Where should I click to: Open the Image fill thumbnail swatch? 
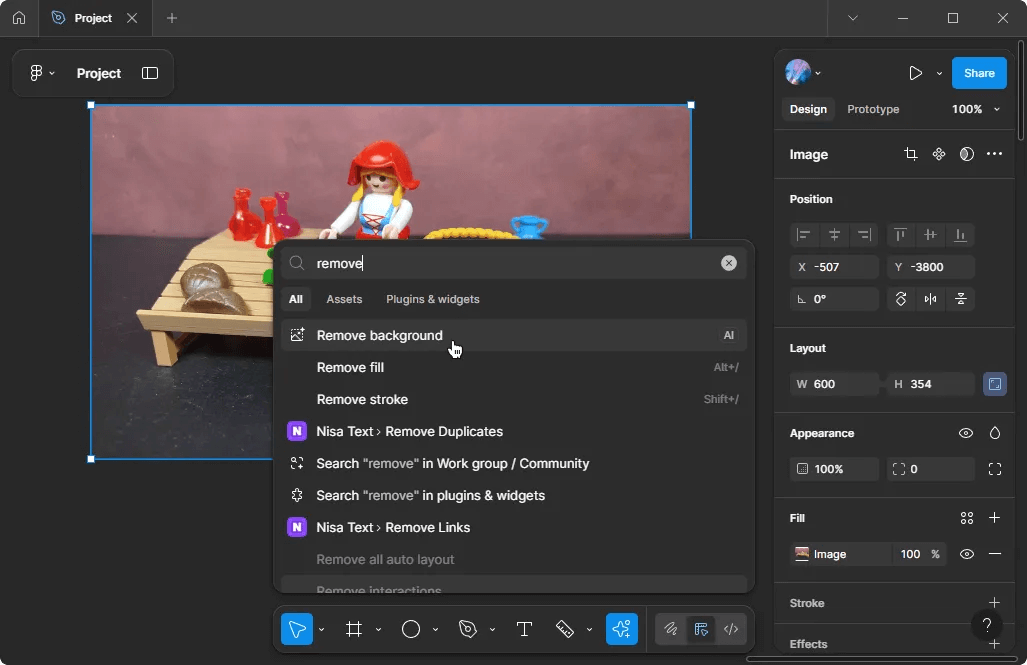click(802, 554)
